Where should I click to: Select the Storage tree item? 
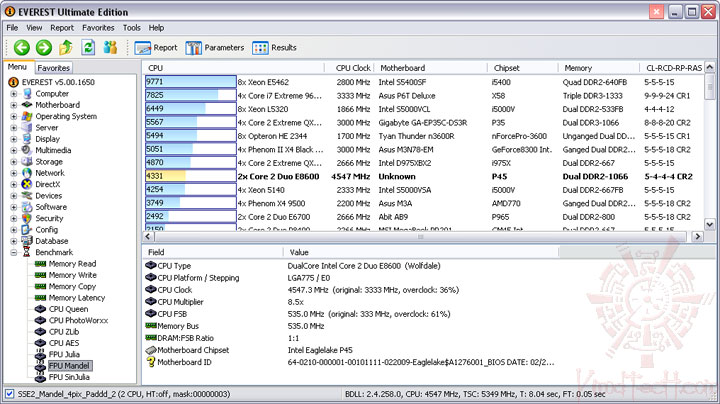pos(49,162)
